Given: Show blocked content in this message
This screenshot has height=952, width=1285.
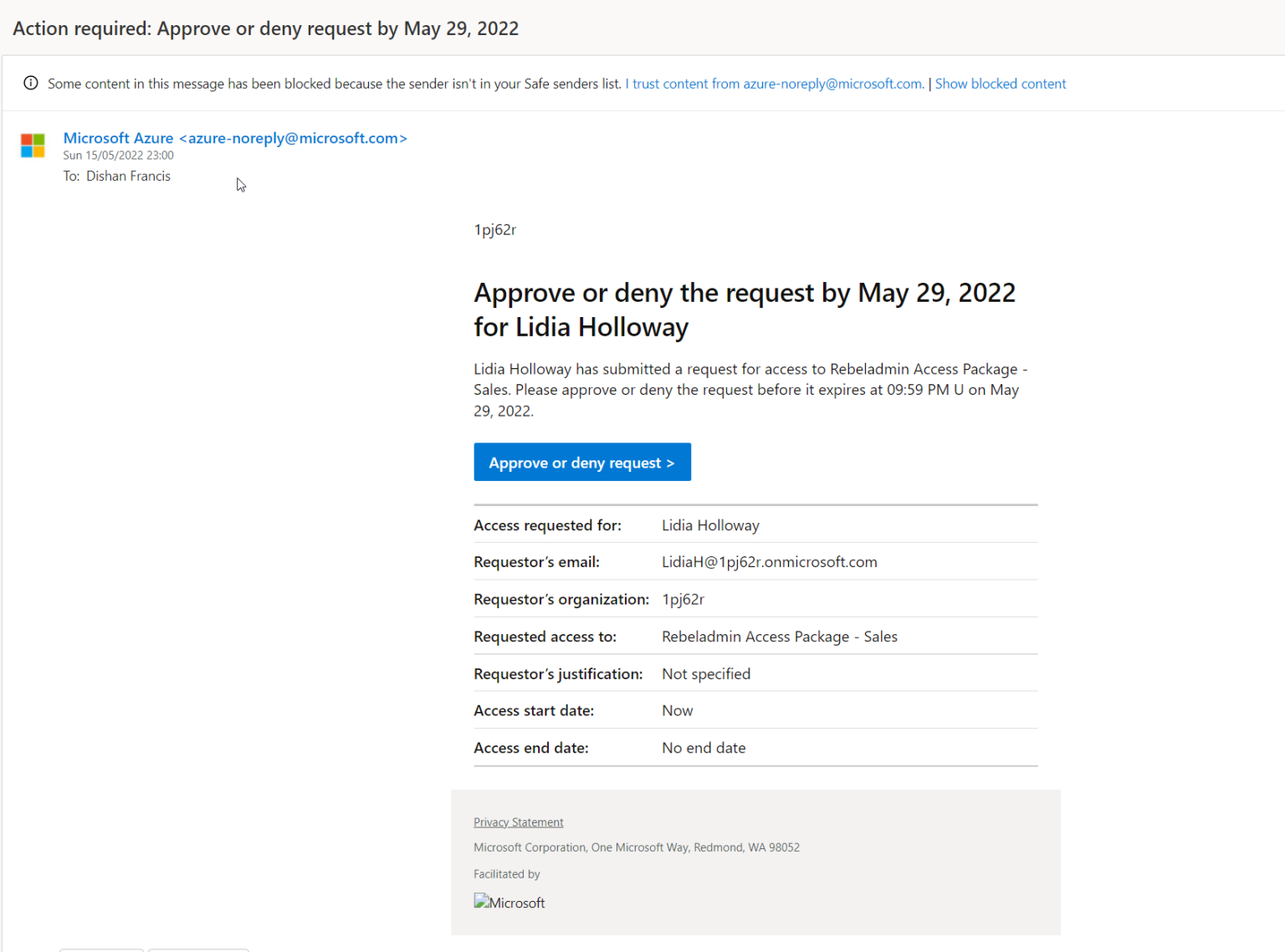Looking at the screenshot, I should click(x=1001, y=84).
